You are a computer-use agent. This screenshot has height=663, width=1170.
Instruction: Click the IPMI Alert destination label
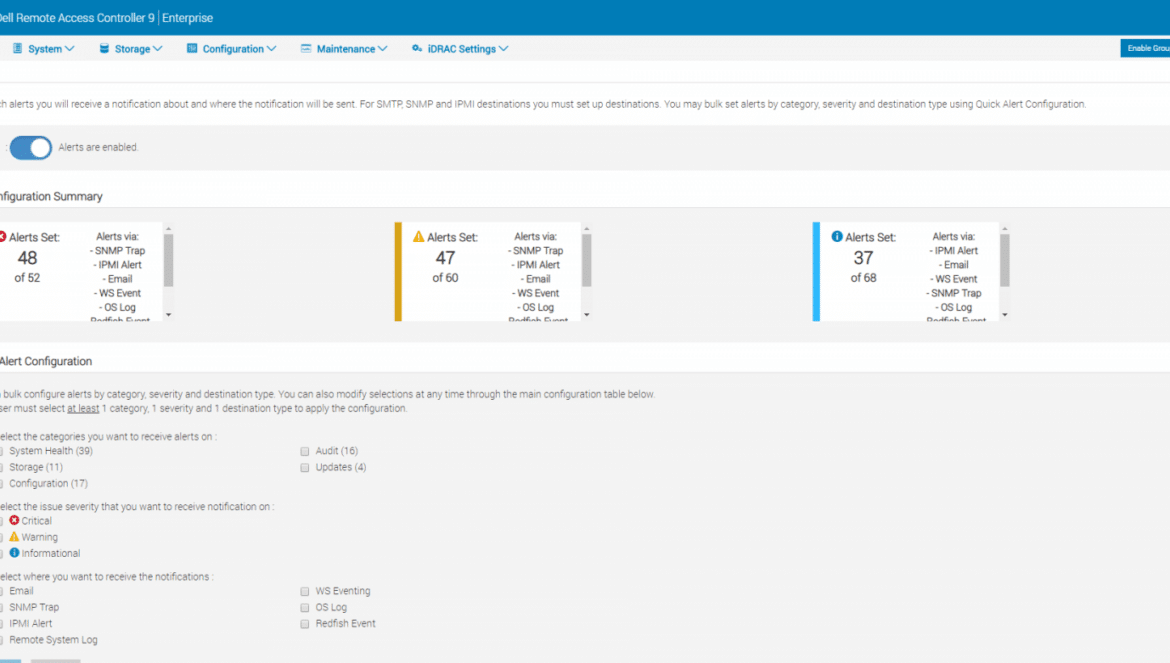(x=31, y=624)
